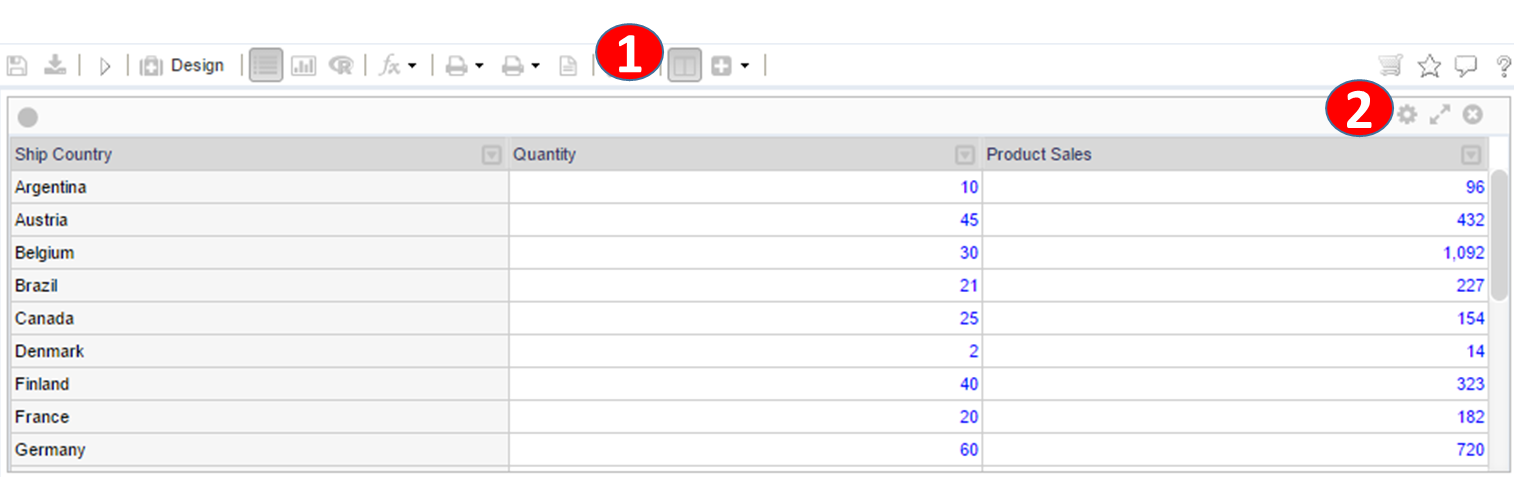The height and width of the screenshot is (477, 1514).
Task: Expand the first printer dropdown arrow
Action: (x=480, y=66)
